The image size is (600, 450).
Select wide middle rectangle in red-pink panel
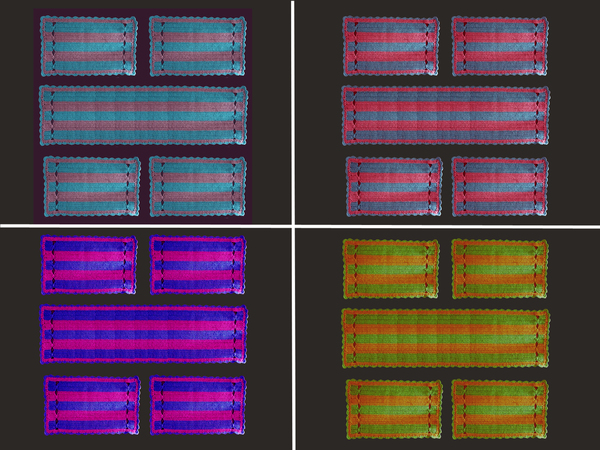[x=446, y=115]
